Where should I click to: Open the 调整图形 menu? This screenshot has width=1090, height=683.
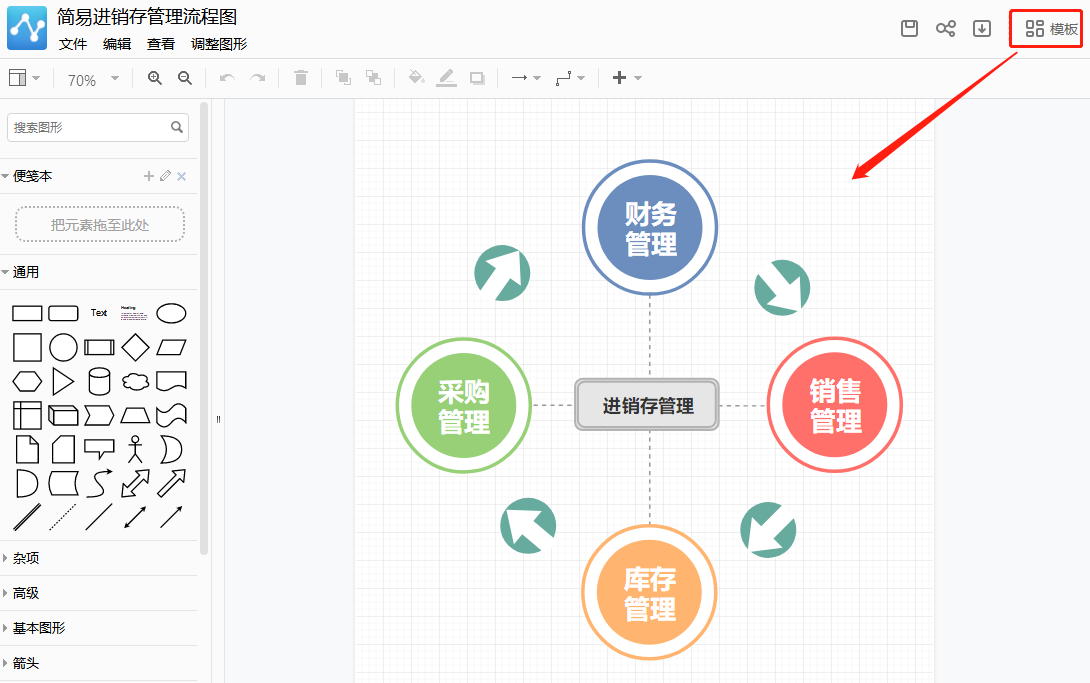[x=219, y=44]
